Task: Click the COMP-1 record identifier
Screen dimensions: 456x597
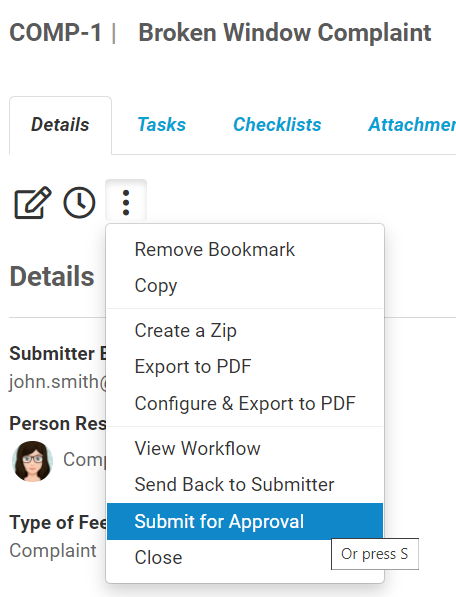Action: click(x=56, y=33)
